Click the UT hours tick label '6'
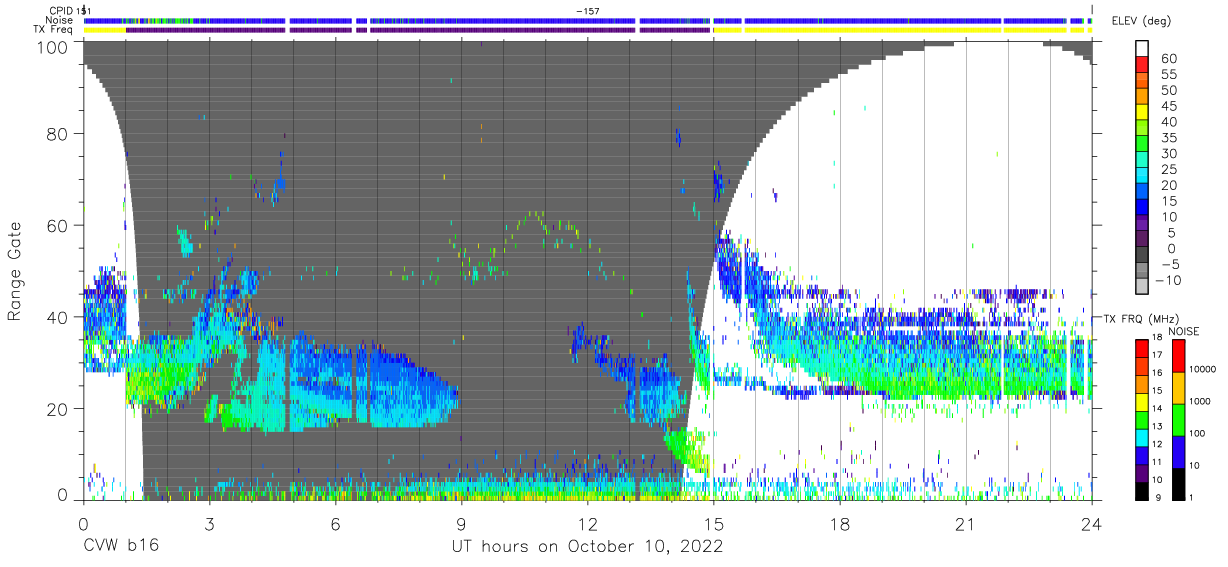This screenshot has height=567, width=1228. pyautogui.click(x=335, y=523)
